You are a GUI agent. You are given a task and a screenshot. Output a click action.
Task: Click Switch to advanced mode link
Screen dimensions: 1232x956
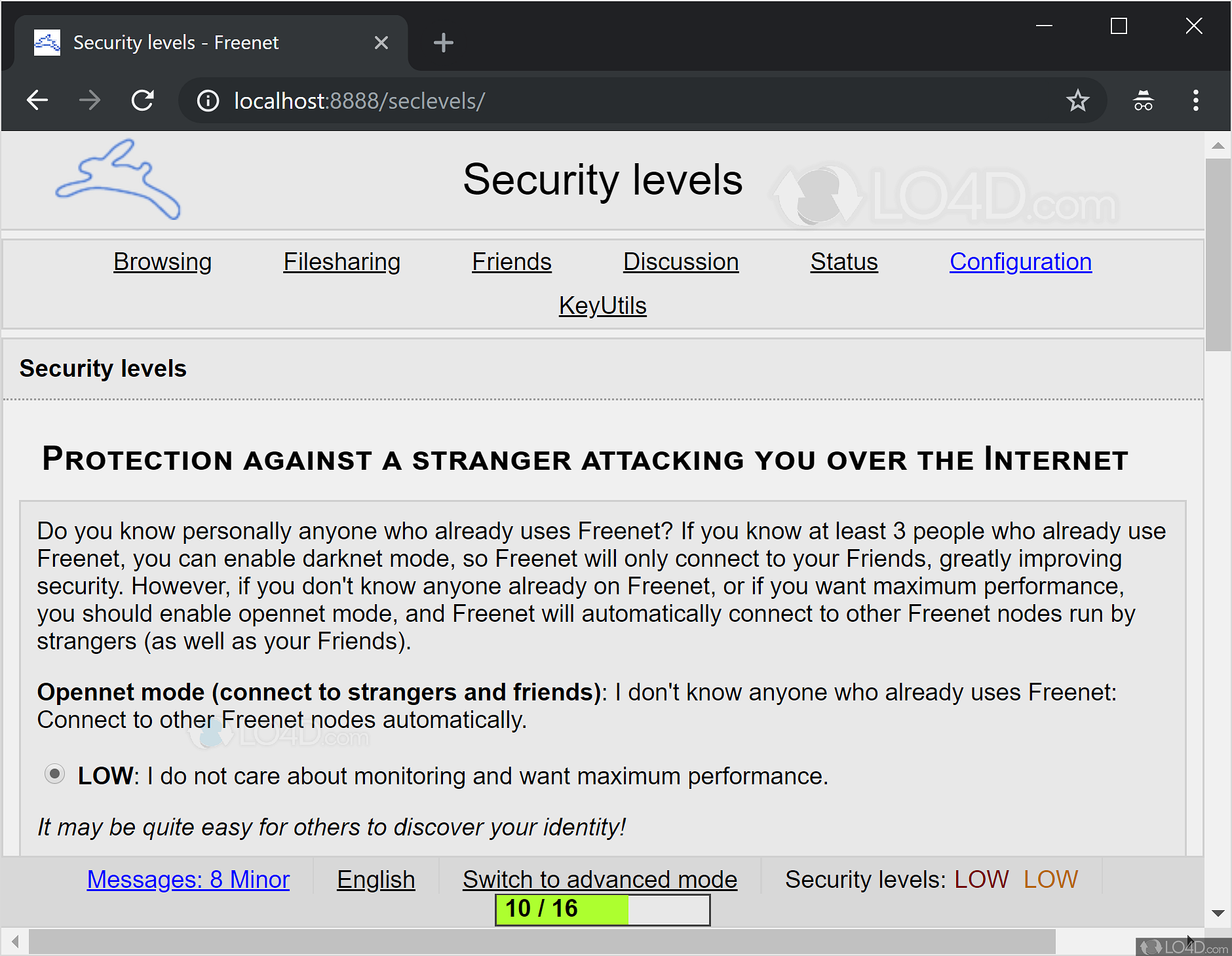[600, 879]
